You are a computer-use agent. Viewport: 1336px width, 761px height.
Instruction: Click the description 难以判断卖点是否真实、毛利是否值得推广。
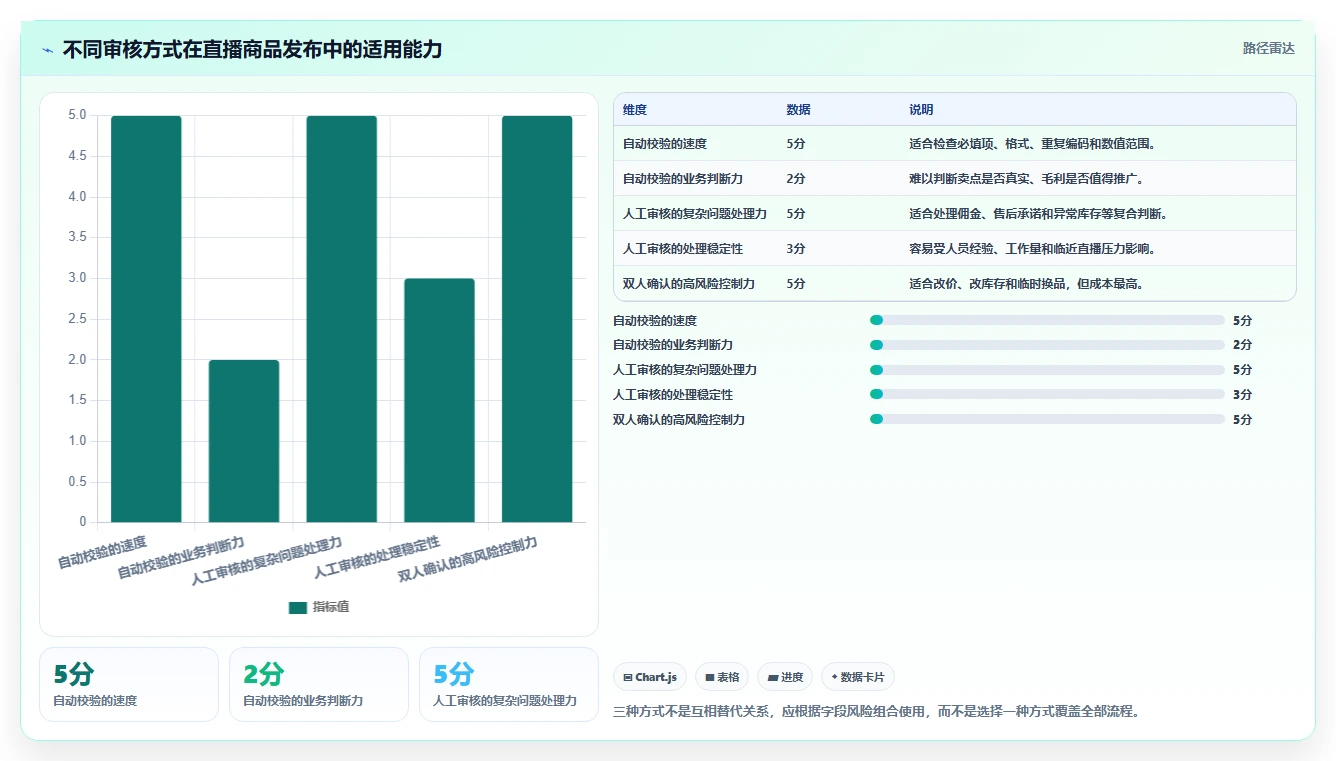point(1027,179)
